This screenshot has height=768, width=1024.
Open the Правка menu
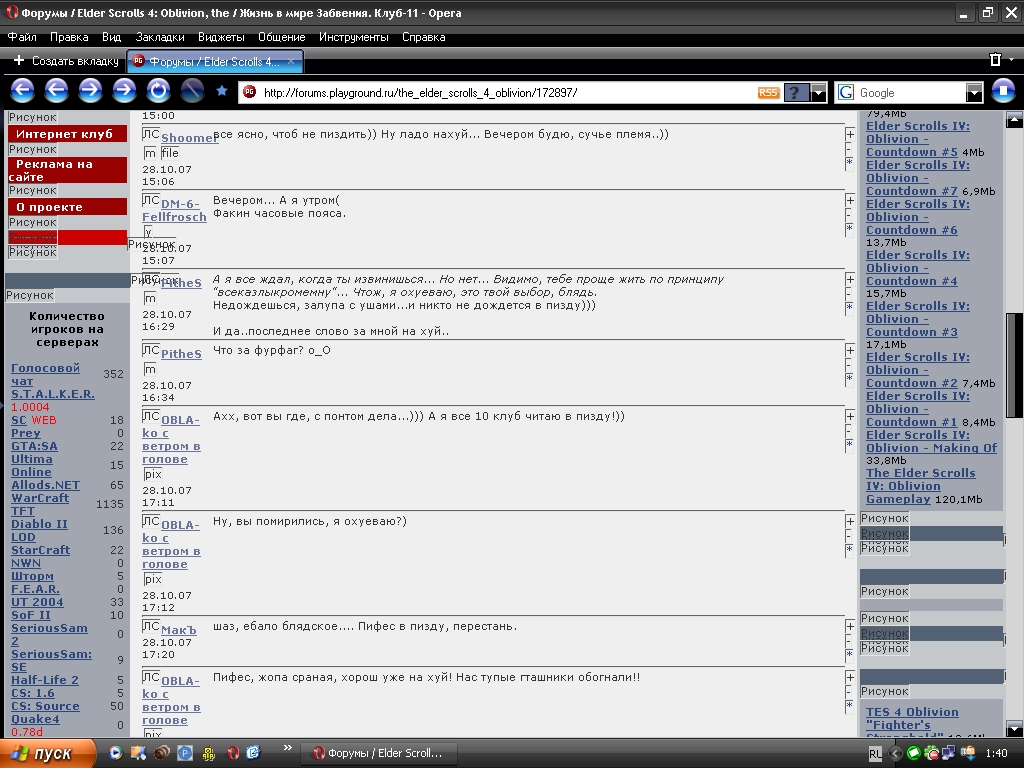(x=69, y=37)
